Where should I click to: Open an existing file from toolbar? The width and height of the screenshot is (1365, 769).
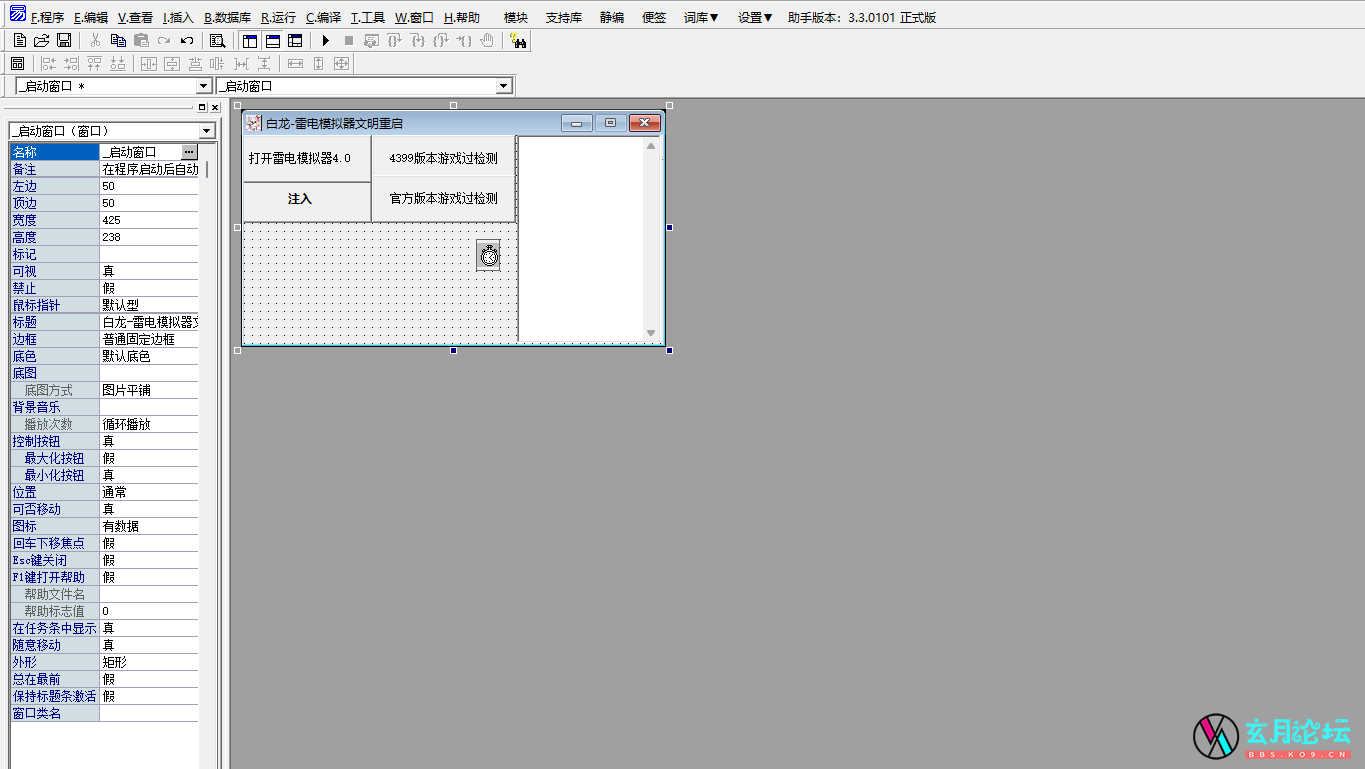[41, 41]
